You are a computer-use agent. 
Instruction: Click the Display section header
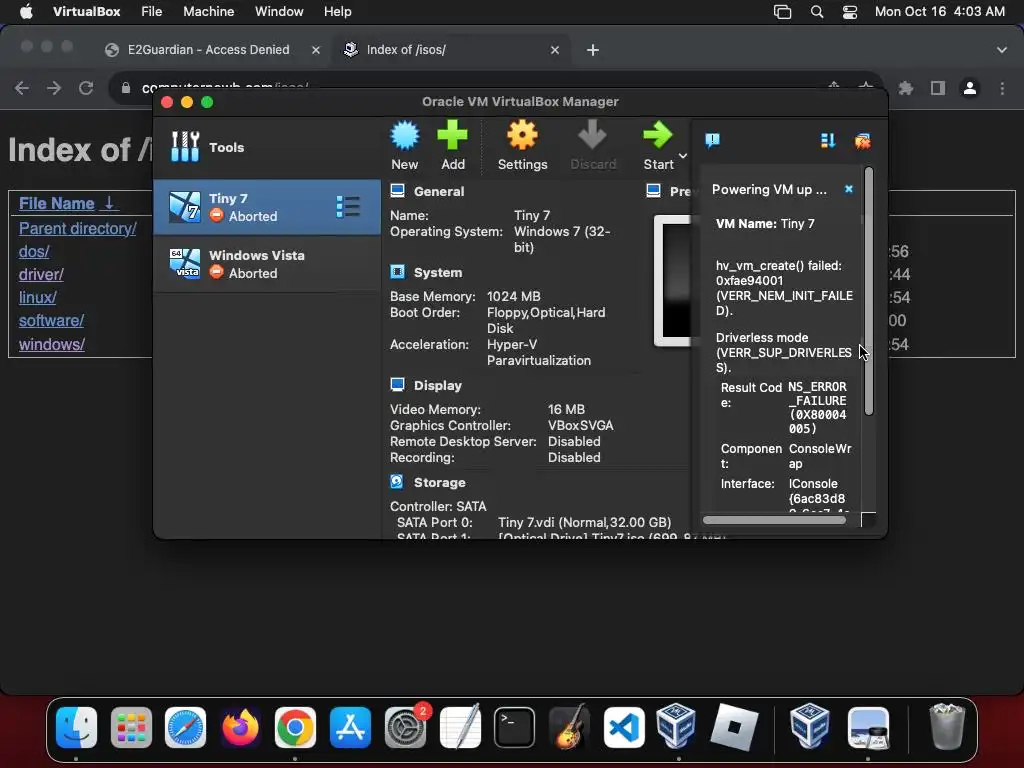(438, 385)
